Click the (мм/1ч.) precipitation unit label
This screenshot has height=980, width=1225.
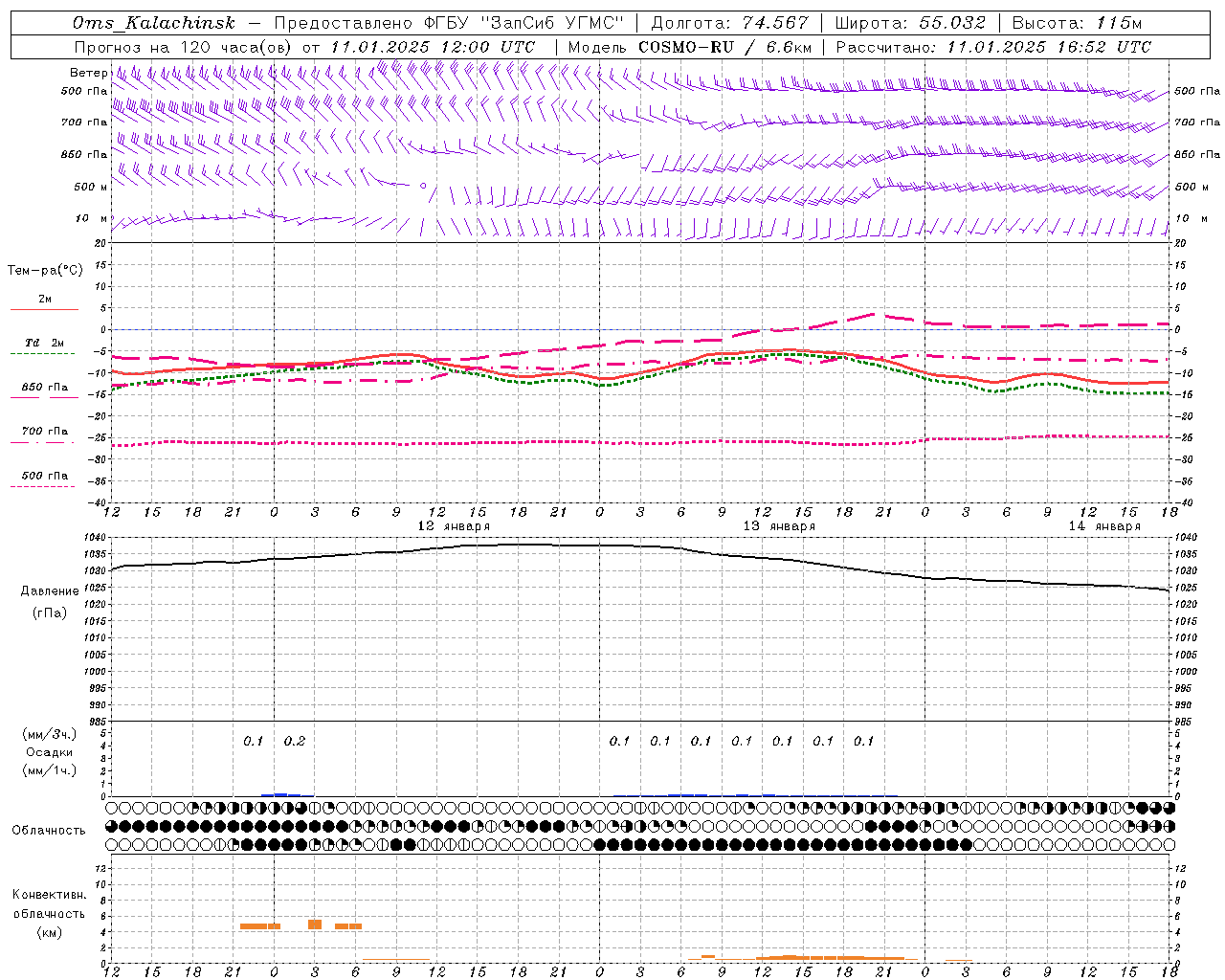tap(50, 770)
